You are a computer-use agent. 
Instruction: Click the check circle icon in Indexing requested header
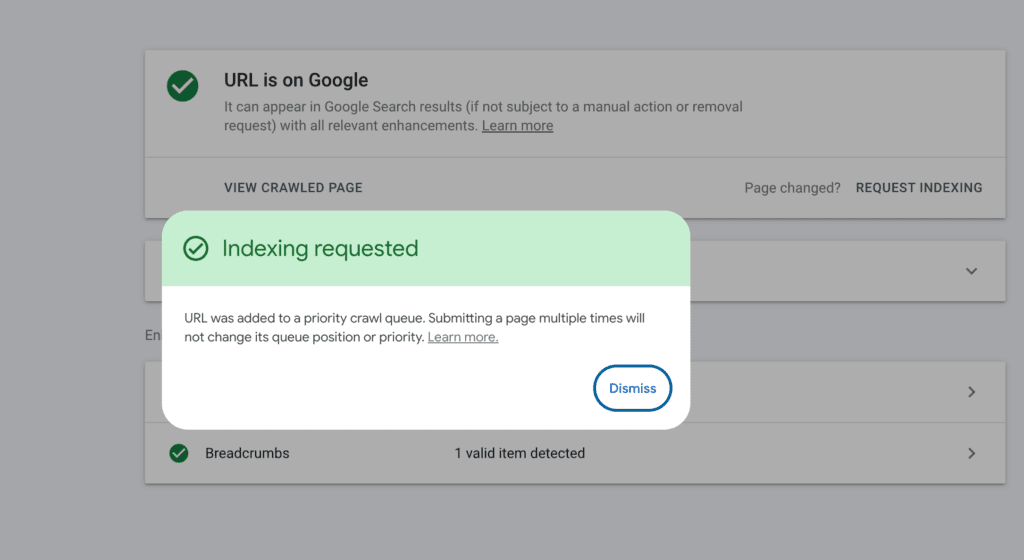(x=196, y=248)
